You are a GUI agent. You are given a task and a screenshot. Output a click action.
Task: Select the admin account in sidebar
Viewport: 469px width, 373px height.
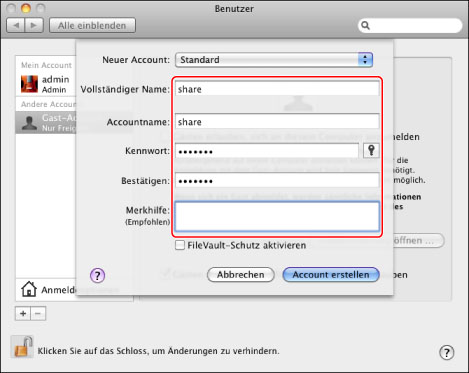pos(46,84)
